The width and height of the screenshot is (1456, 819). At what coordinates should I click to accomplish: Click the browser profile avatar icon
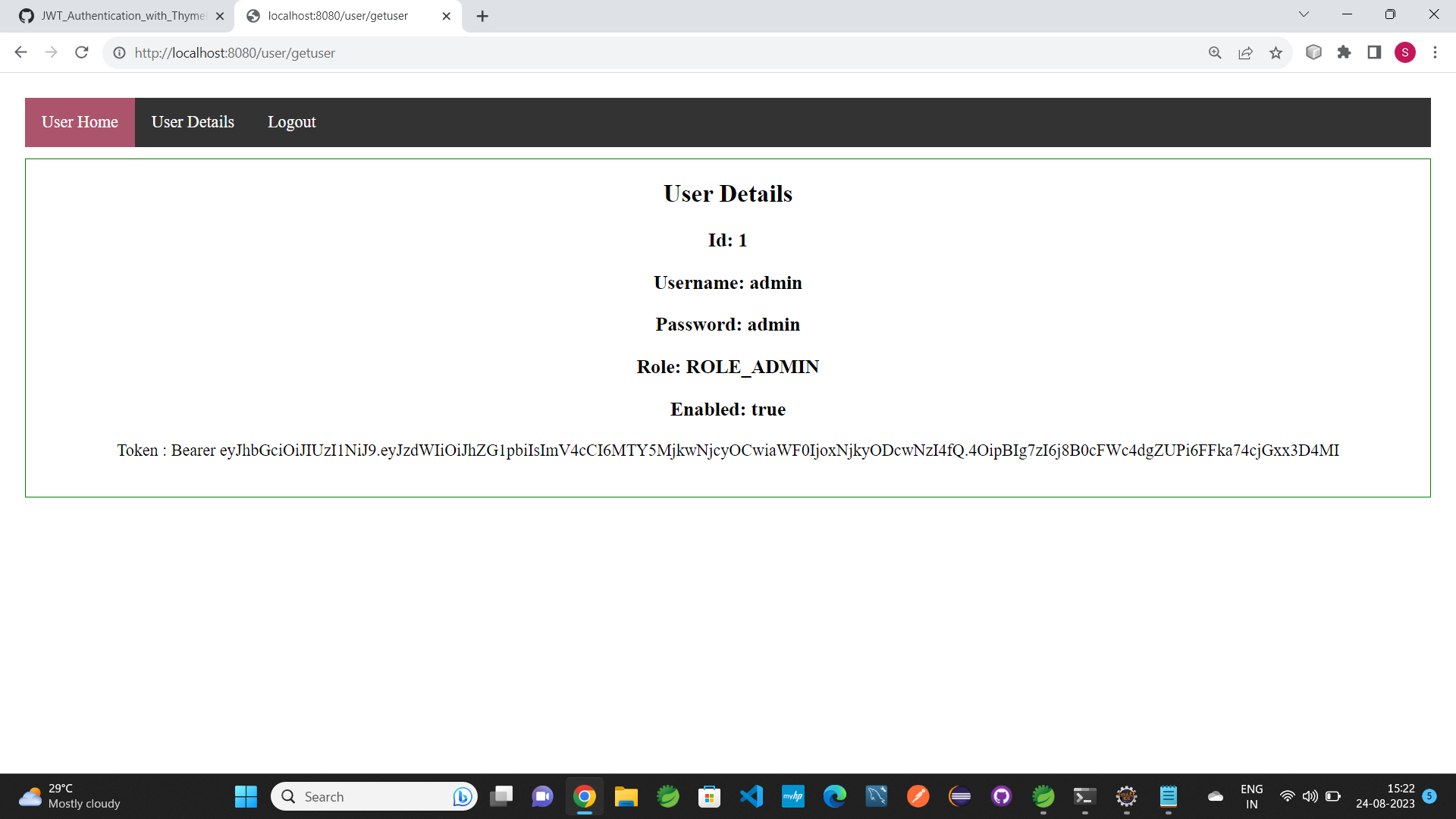(x=1406, y=53)
